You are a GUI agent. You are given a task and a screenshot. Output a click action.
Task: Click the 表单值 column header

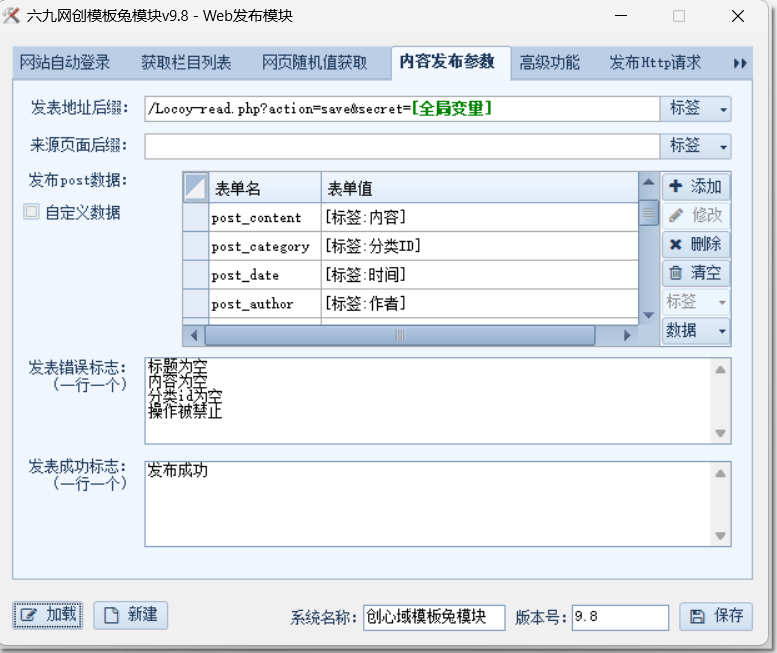tap(478, 188)
